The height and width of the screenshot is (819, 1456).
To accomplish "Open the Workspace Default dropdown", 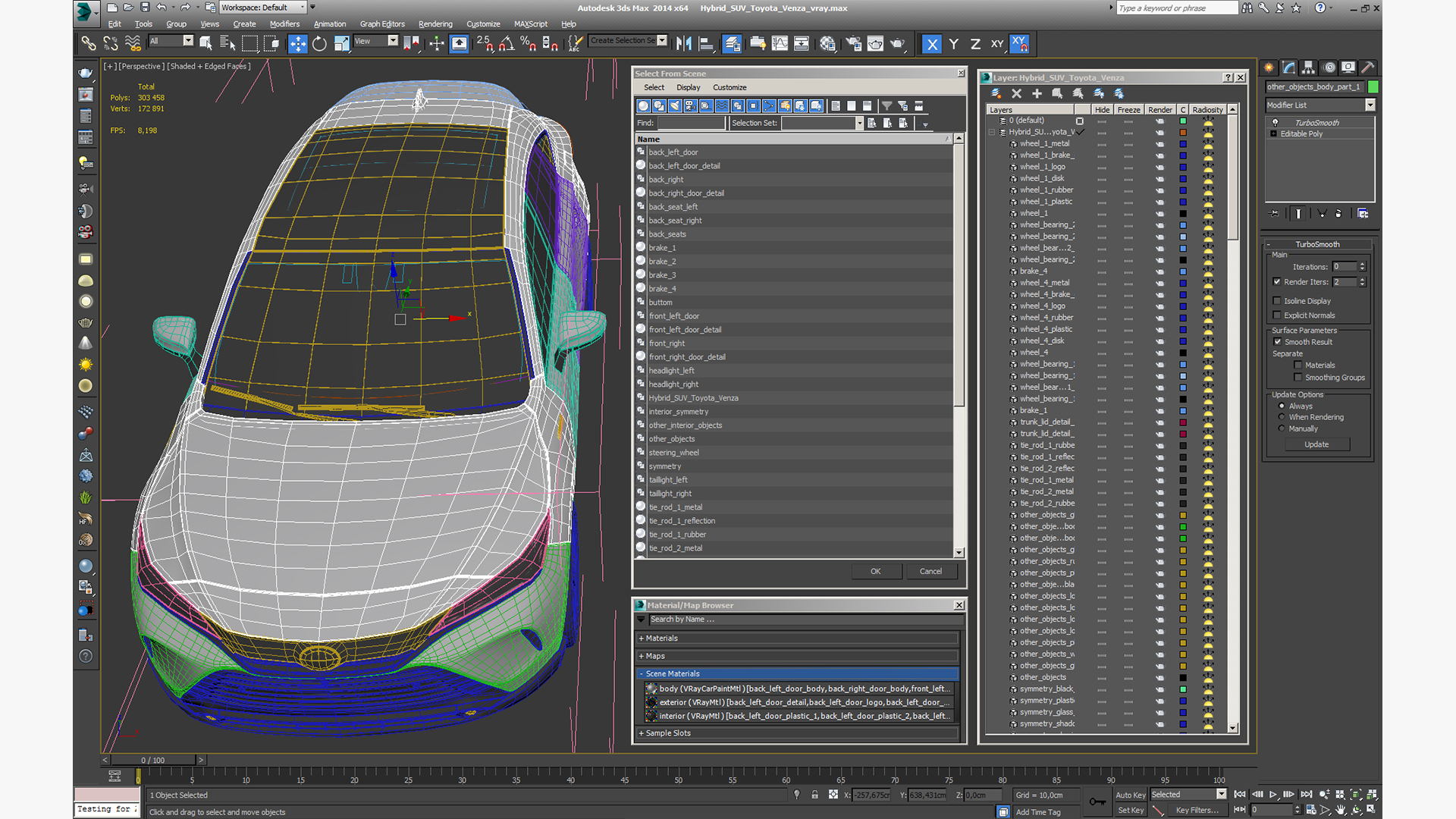I will pyautogui.click(x=263, y=8).
